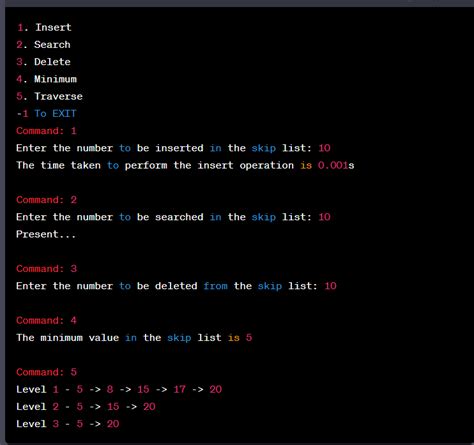The height and width of the screenshot is (445, 474).
Task: Click the 'Level 1' traversal line
Action: (119, 390)
